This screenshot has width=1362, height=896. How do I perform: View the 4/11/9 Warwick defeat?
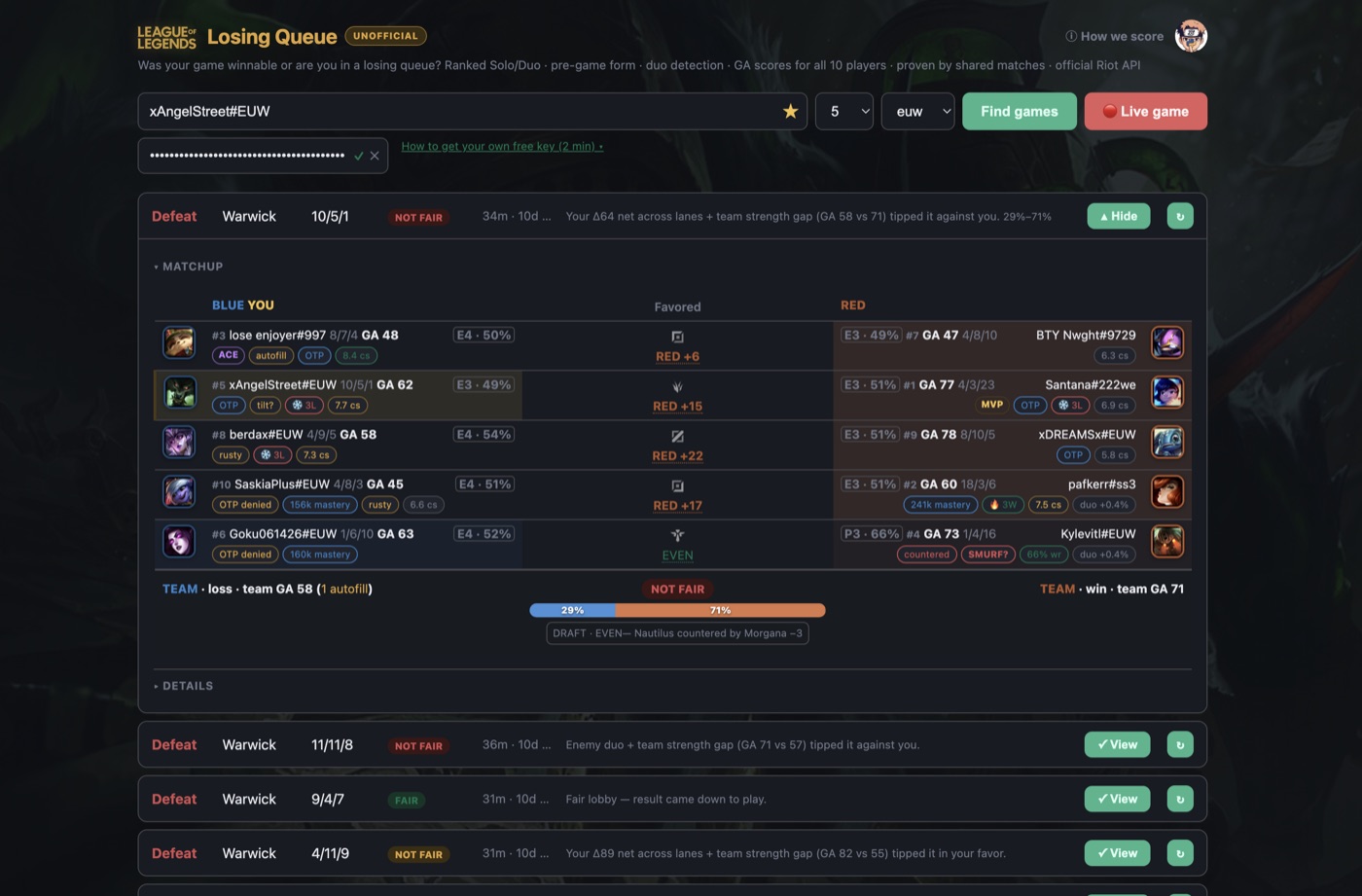[1118, 854]
